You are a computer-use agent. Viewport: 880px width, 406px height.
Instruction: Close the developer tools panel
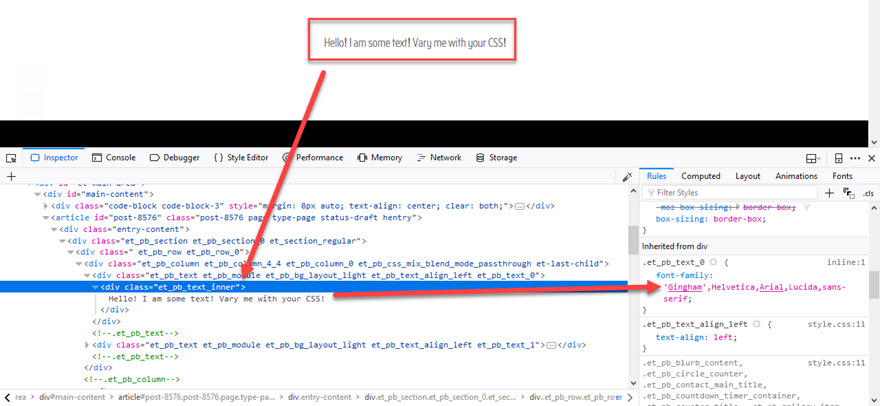[x=872, y=158]
